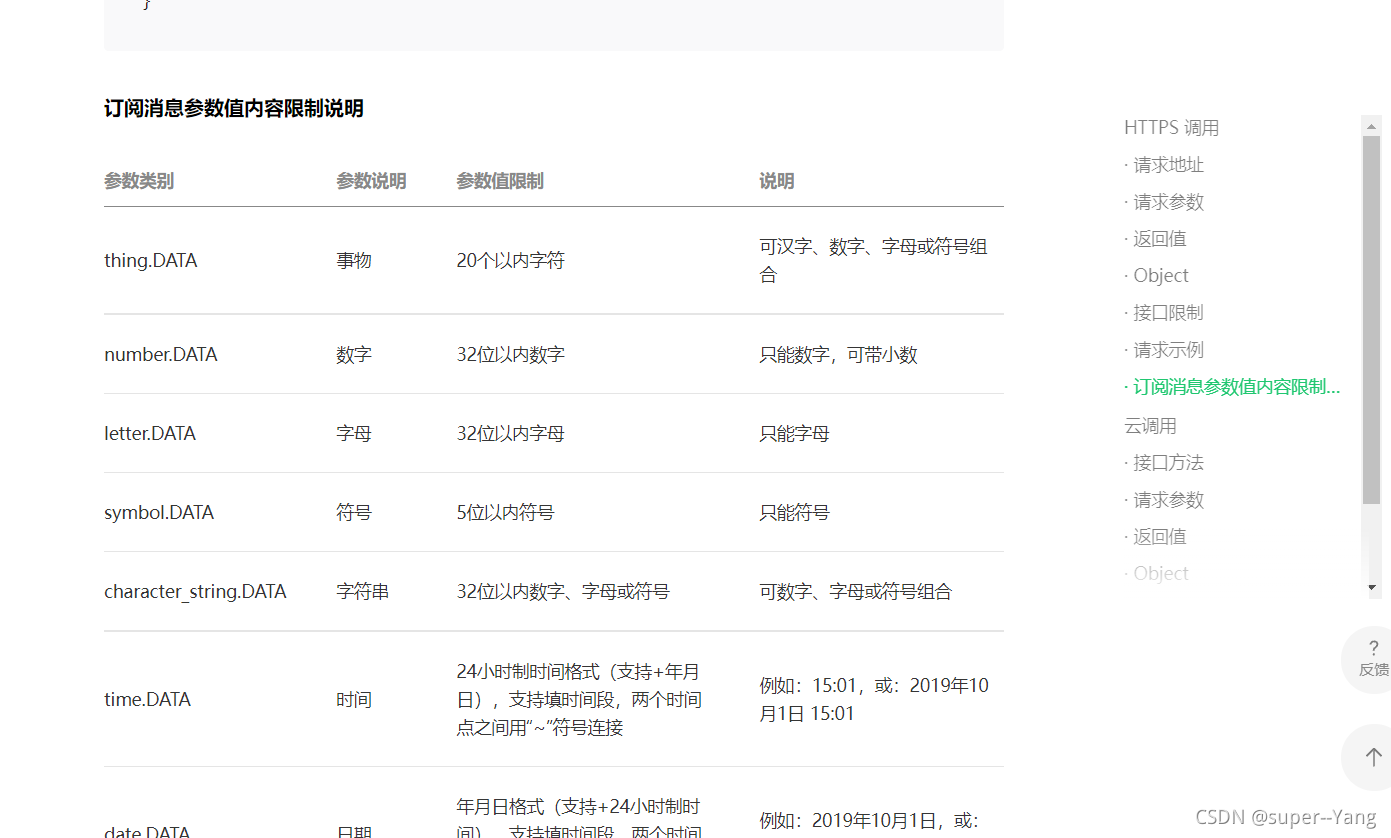The width and height of the screenshot is (1391, 838).
Task: Click the 字符串 description cell
Action: [x=363, y=592]
